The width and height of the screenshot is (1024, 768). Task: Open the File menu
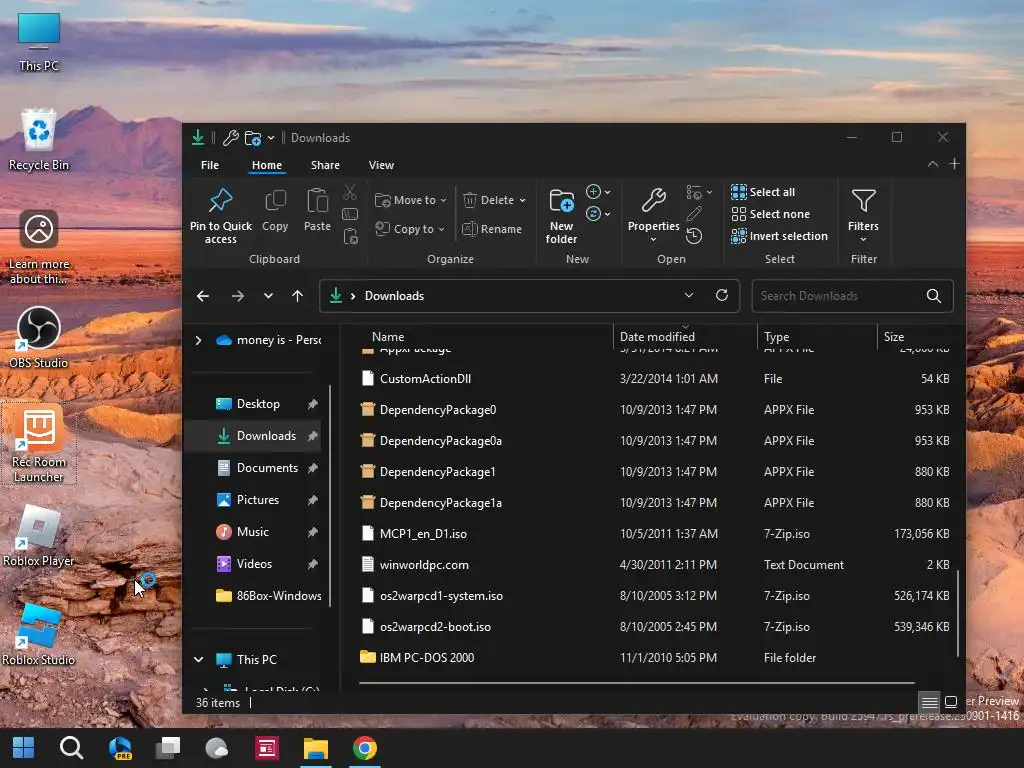210,165
